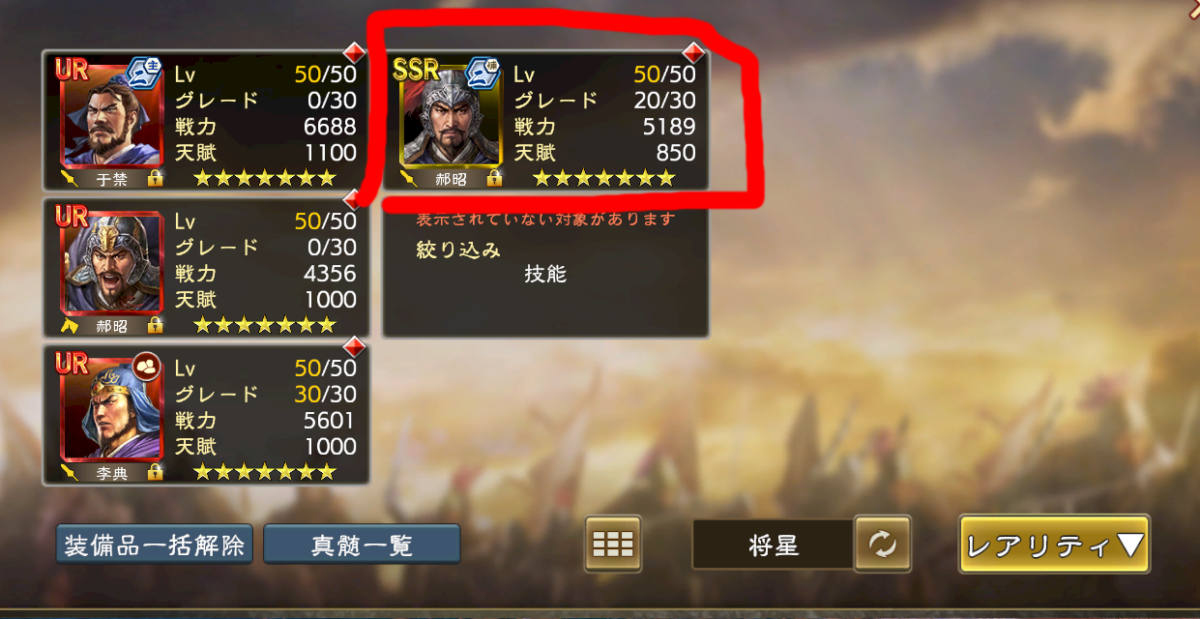
Task: Click the blue helmet badge on SSR 郝昭's portrait
Action: 481,73
